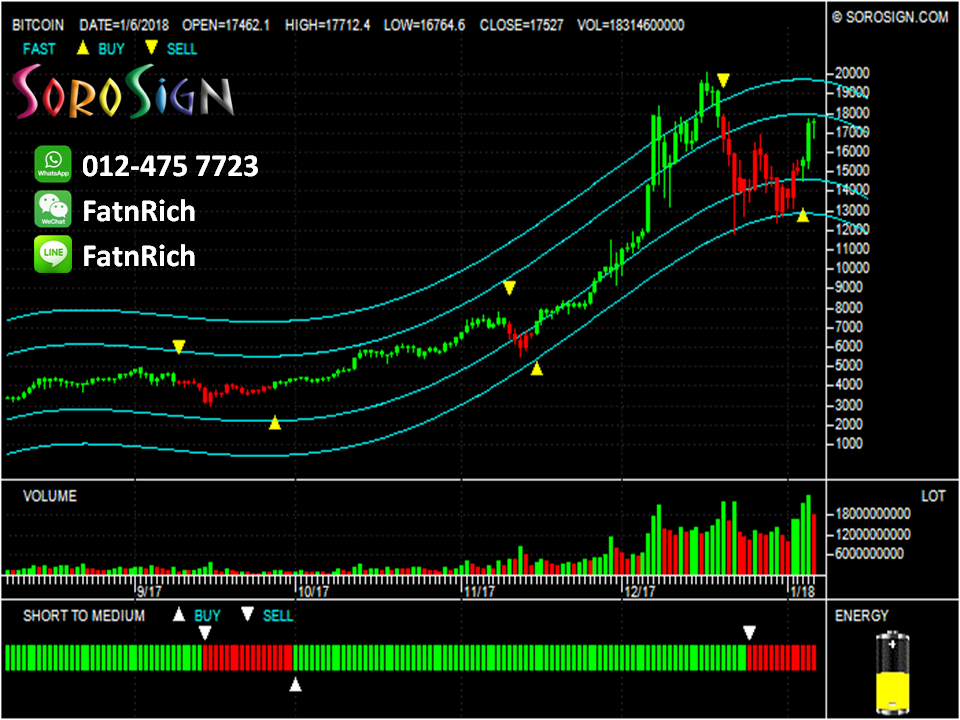Select yellow sell marker near 20000 peak

click(723, 81)
